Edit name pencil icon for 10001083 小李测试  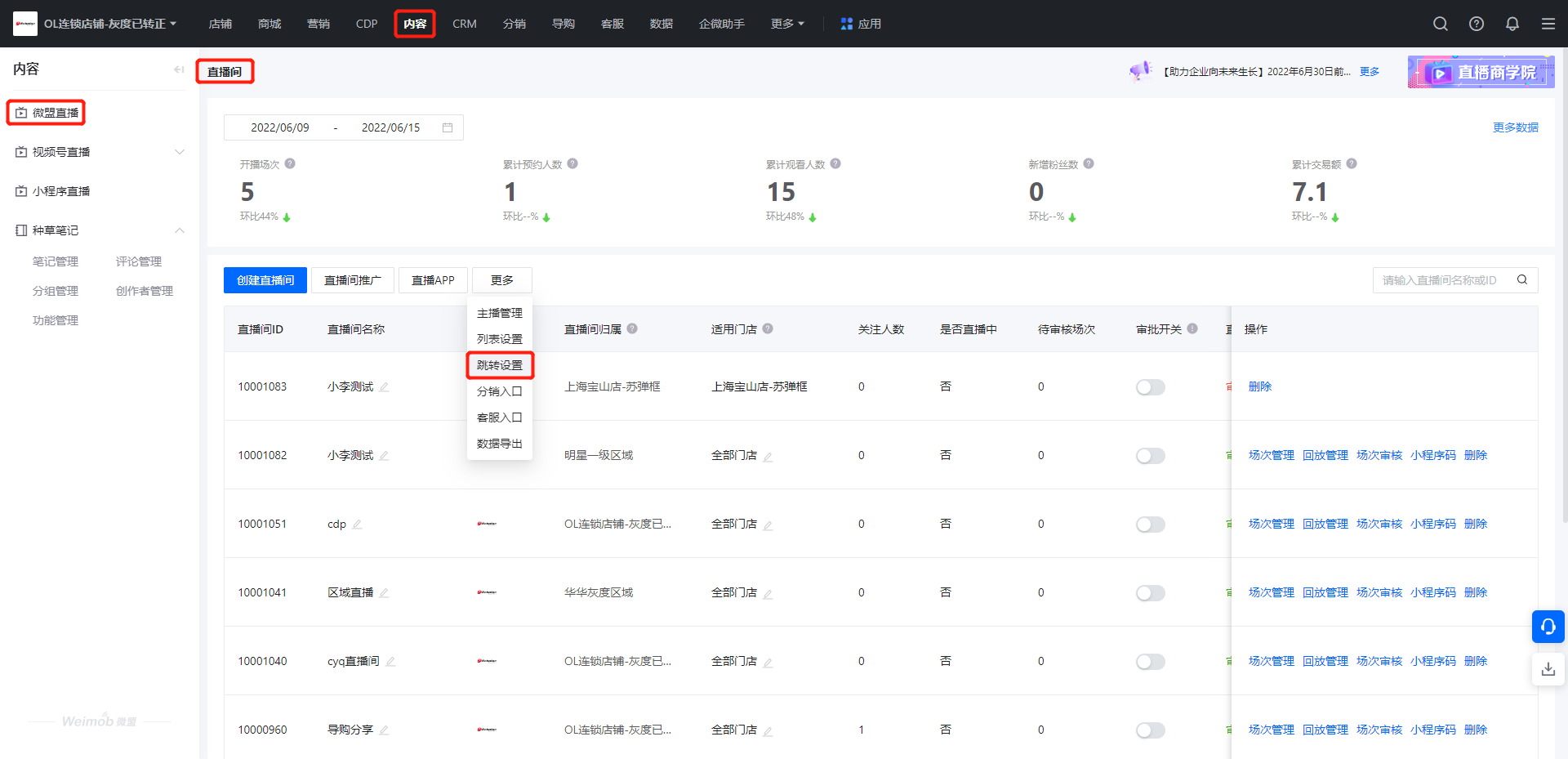pyautogui.click(x=384, y=386)
